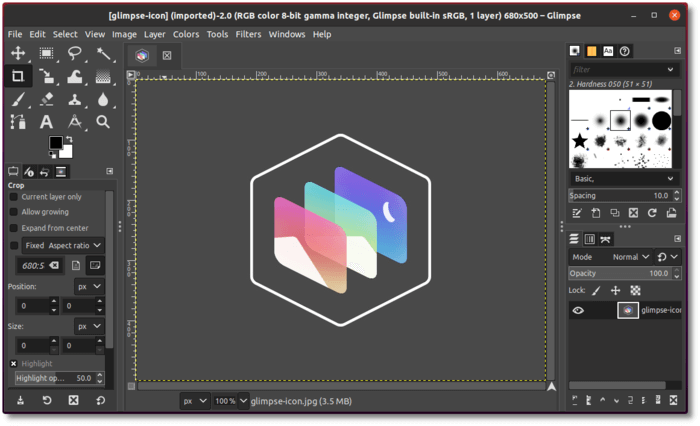Open the background white color swatch

tap(66, 152)
